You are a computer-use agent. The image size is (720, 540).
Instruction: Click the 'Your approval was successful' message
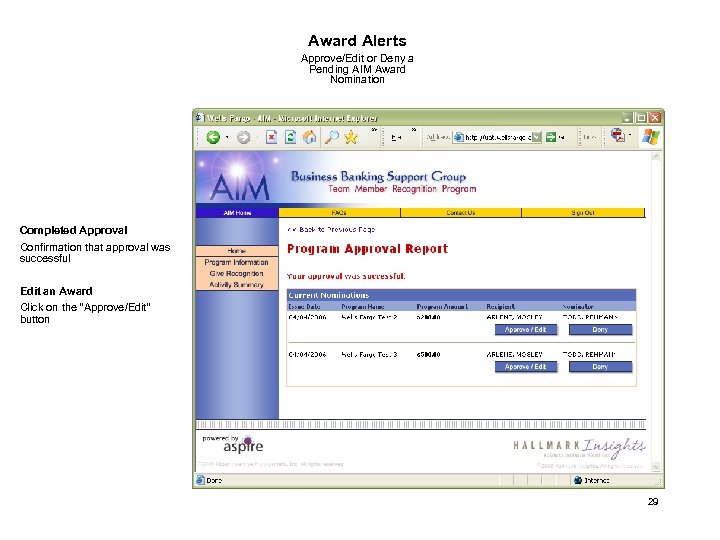346,276
